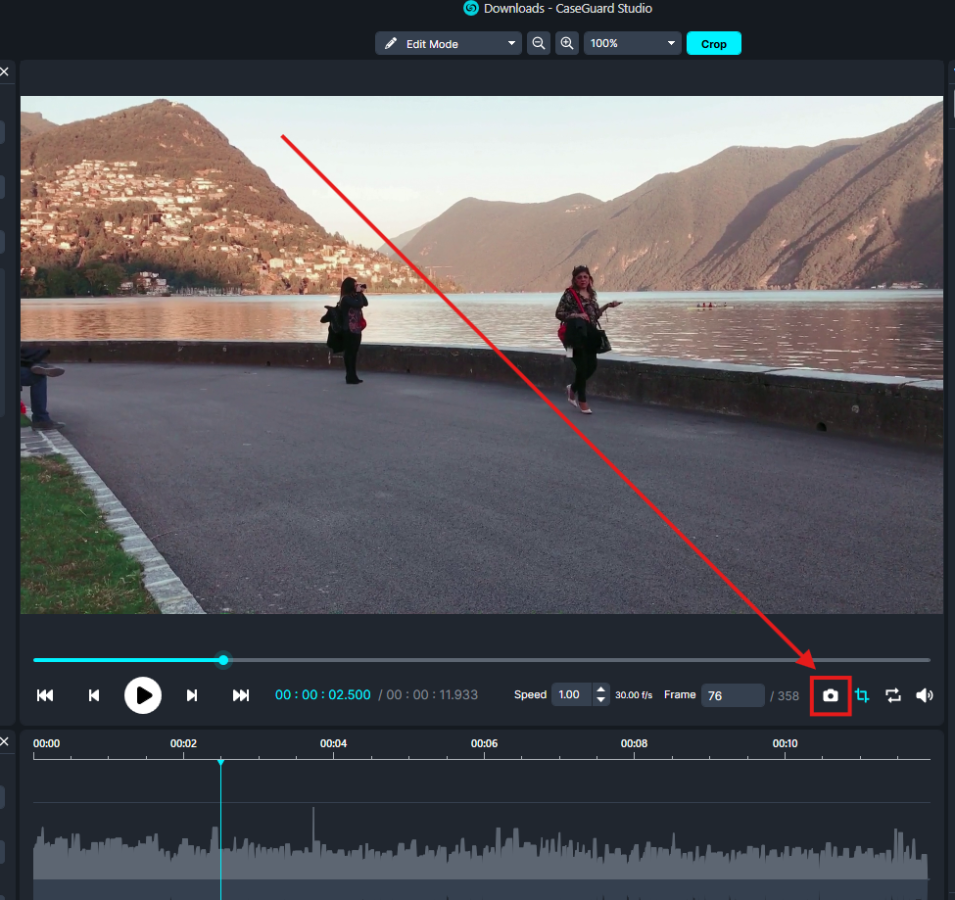The height and width of the screenshot is (900, 955).
Task: Increase playback speed with the up arrow
Action: tap(600, 690)
